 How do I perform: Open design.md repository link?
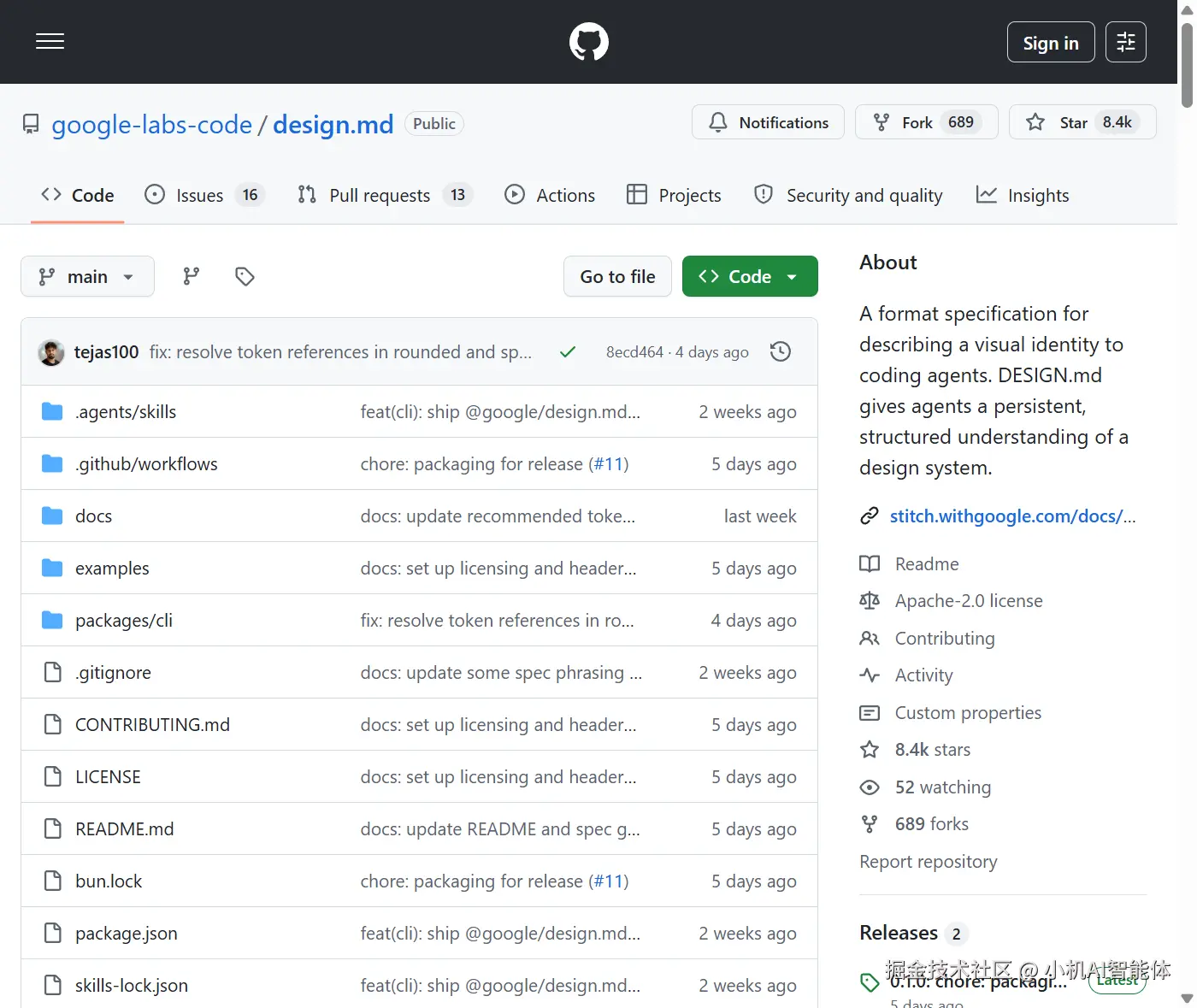pos(333,125)
